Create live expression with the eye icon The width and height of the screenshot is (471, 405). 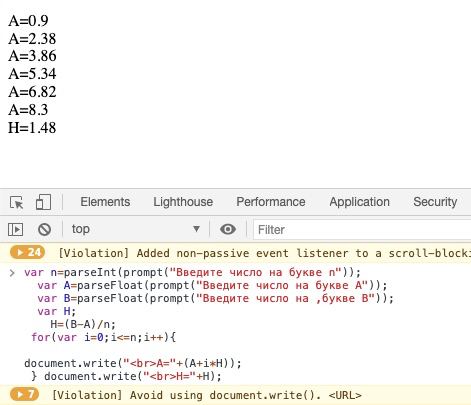pos(228,229)
